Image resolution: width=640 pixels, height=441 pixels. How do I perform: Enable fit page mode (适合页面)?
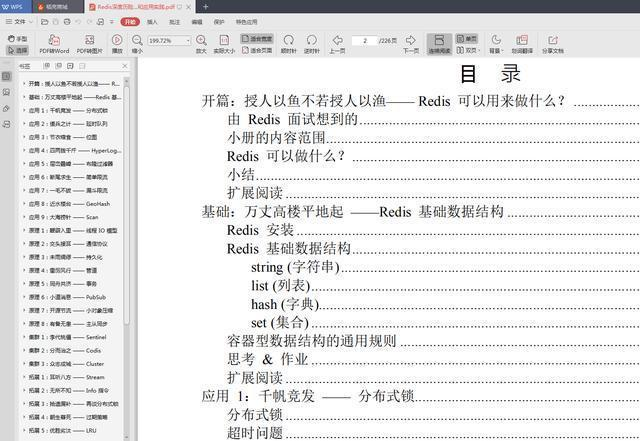coord(257,50)
